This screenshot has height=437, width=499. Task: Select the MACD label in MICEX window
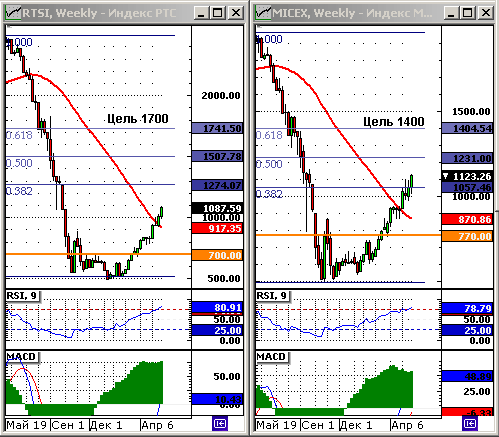[x=272, y=357]
